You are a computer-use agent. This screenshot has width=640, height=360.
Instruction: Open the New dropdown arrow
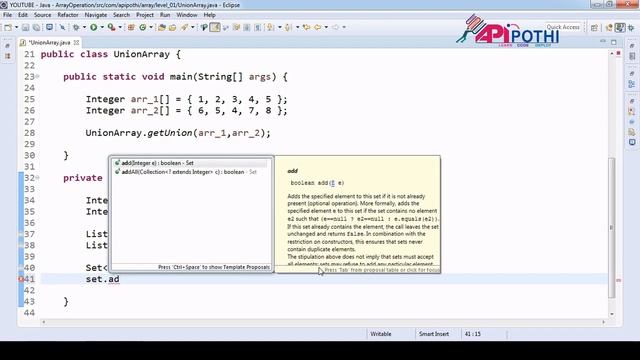coord(16,27)
